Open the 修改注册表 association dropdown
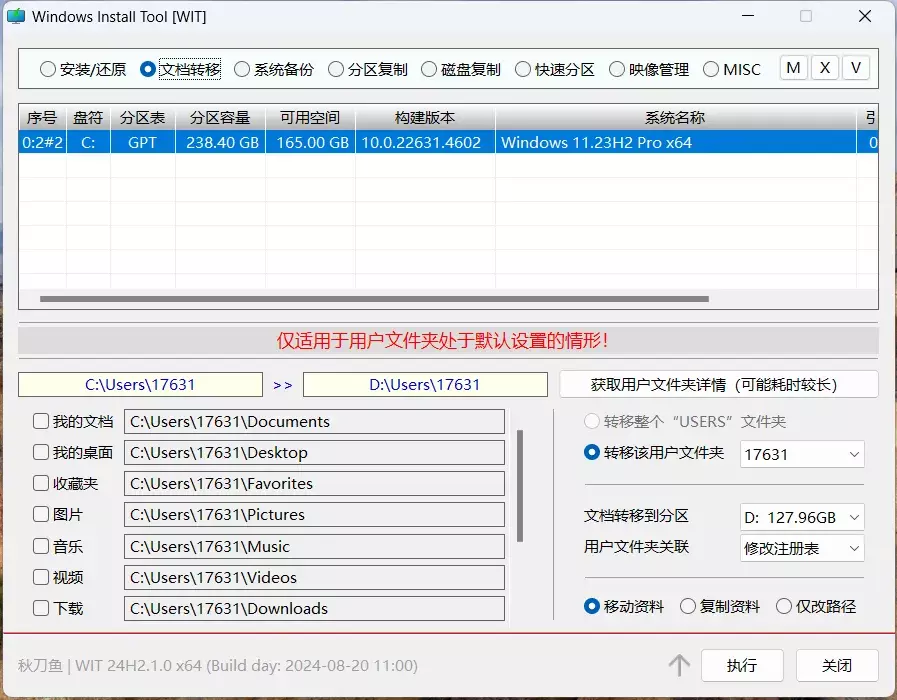 click(x=802, y=548)
